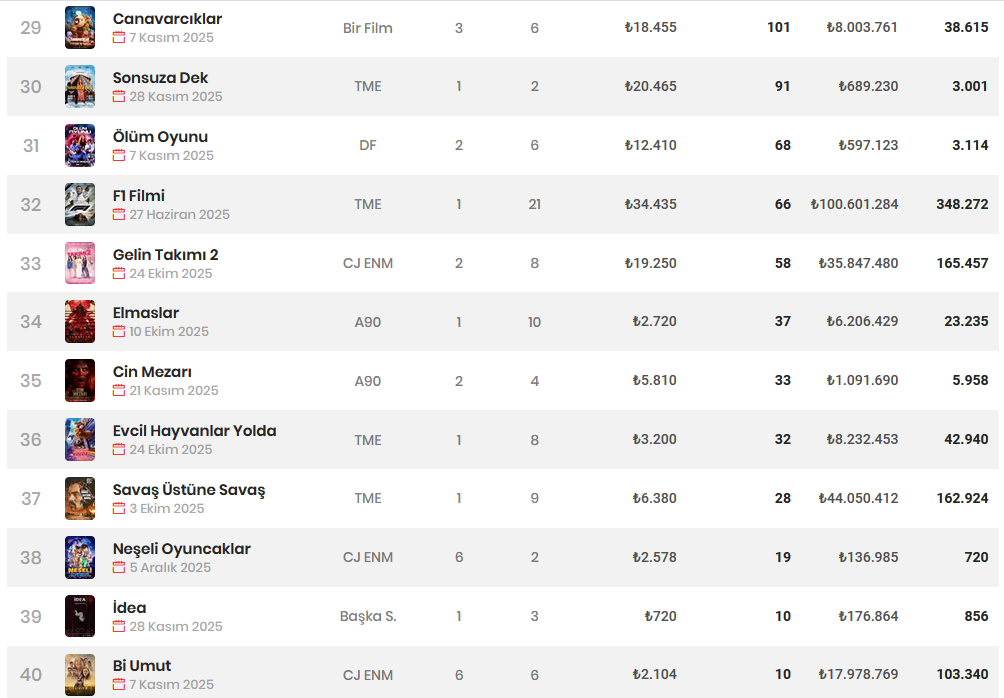The width and height of the screenshot is (1004, 698).
Task: Click the Başka S. distributor for İdea
Action: pos(368,616)
